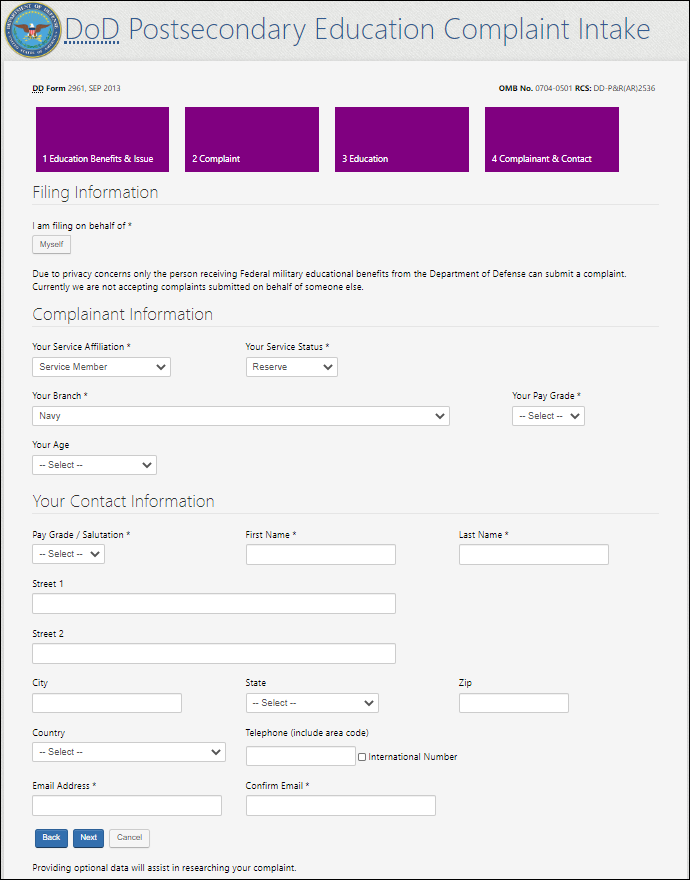The image size is (690, 880).
Task: Open the Country dropdown
Action: 129,752
